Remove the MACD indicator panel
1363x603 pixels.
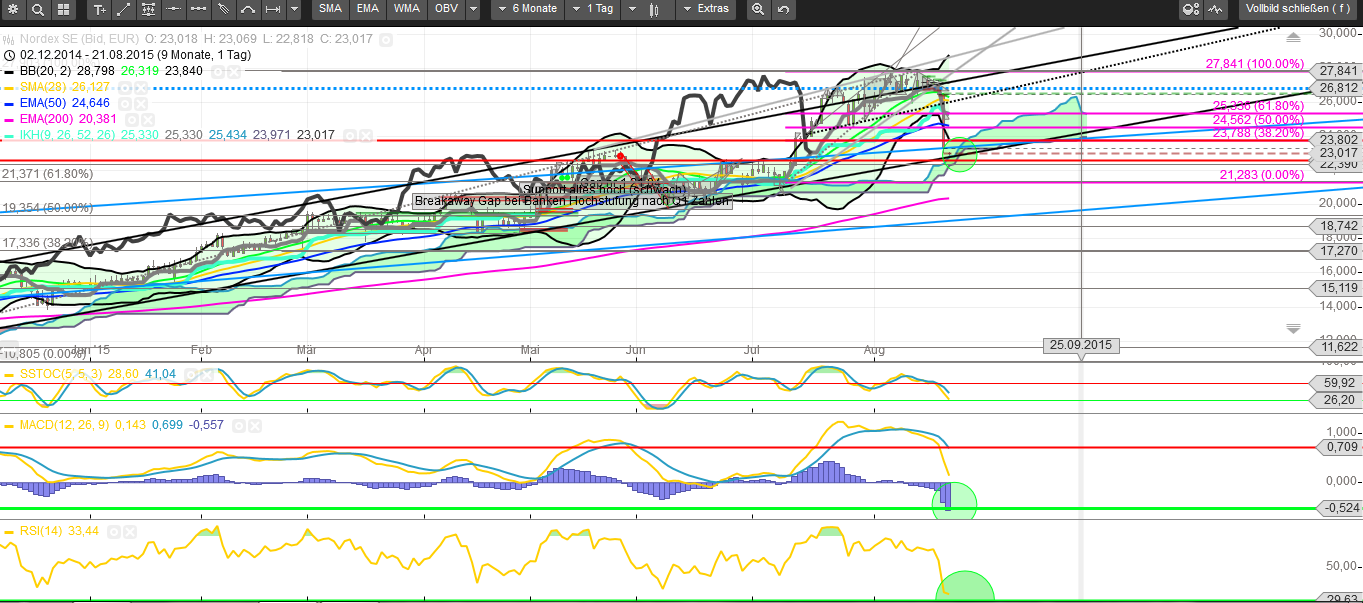click(255, 426)
